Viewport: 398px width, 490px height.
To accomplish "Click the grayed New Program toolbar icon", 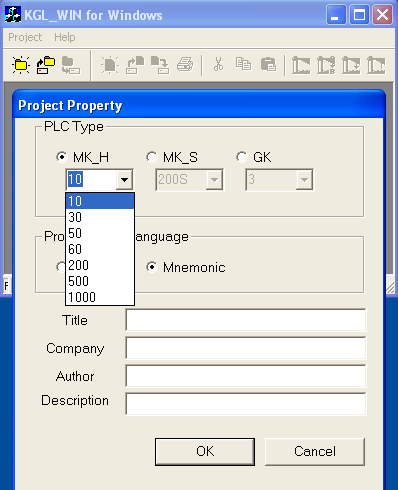I will (110, 65).
